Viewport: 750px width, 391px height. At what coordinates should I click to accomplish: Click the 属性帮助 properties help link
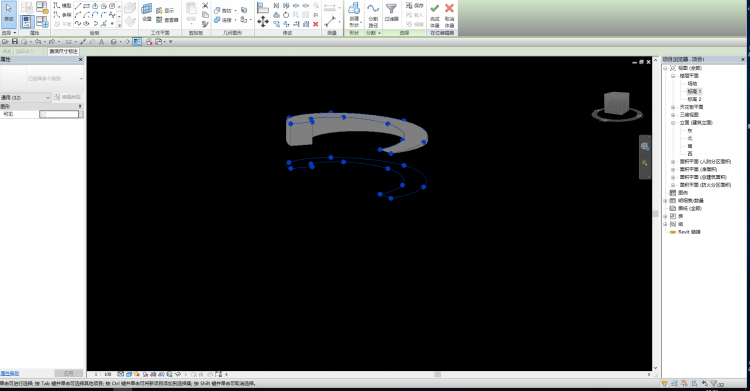(x=10, y=373)
